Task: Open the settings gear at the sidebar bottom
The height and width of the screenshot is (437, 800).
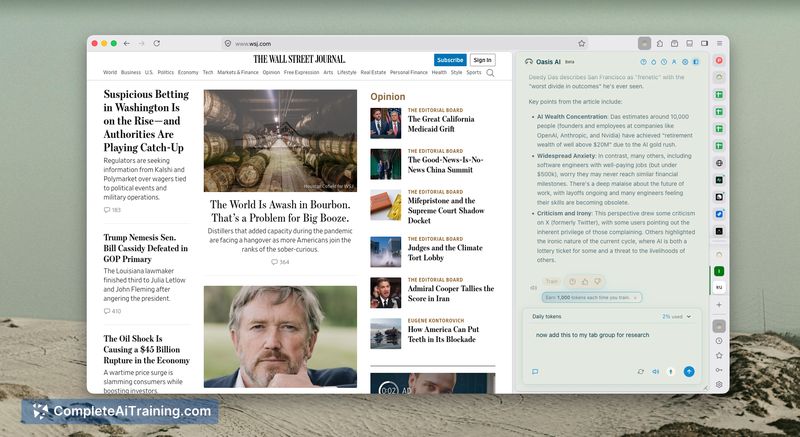Action: (719, 384)
